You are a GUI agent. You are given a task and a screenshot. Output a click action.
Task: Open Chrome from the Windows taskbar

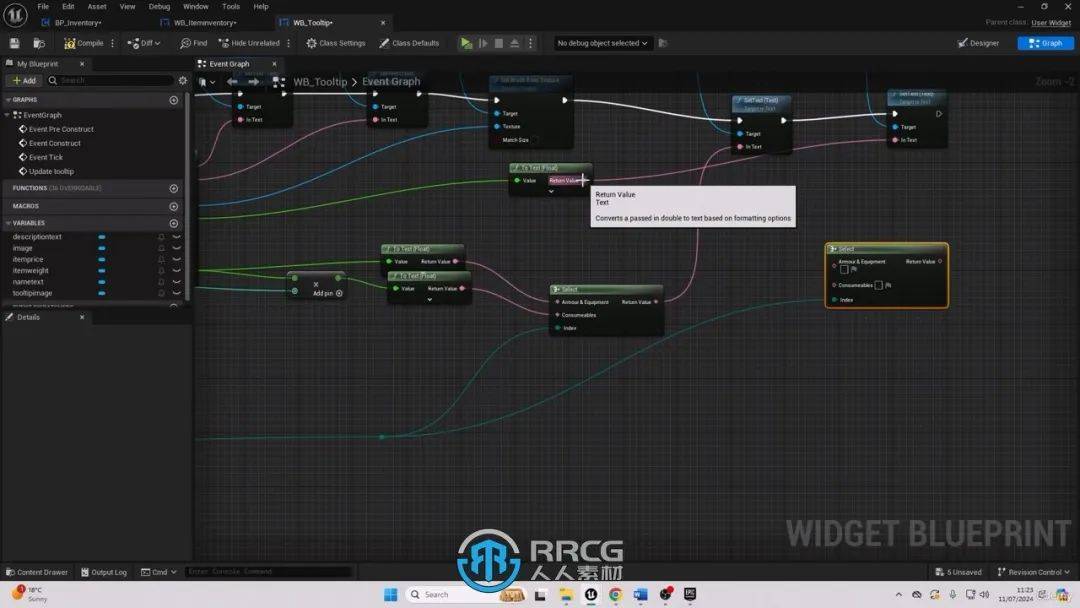point(615,594)
